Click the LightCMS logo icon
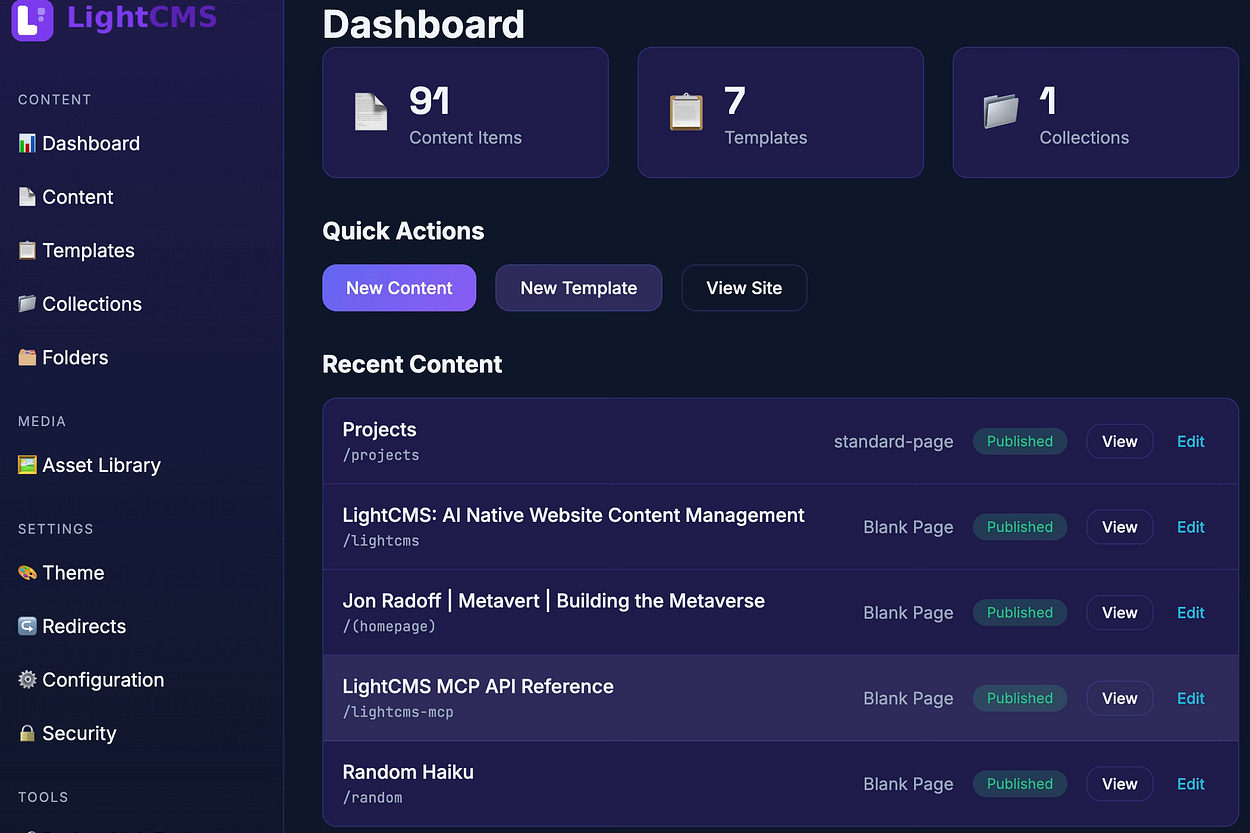1250x833 pixels. coord(32,18)
